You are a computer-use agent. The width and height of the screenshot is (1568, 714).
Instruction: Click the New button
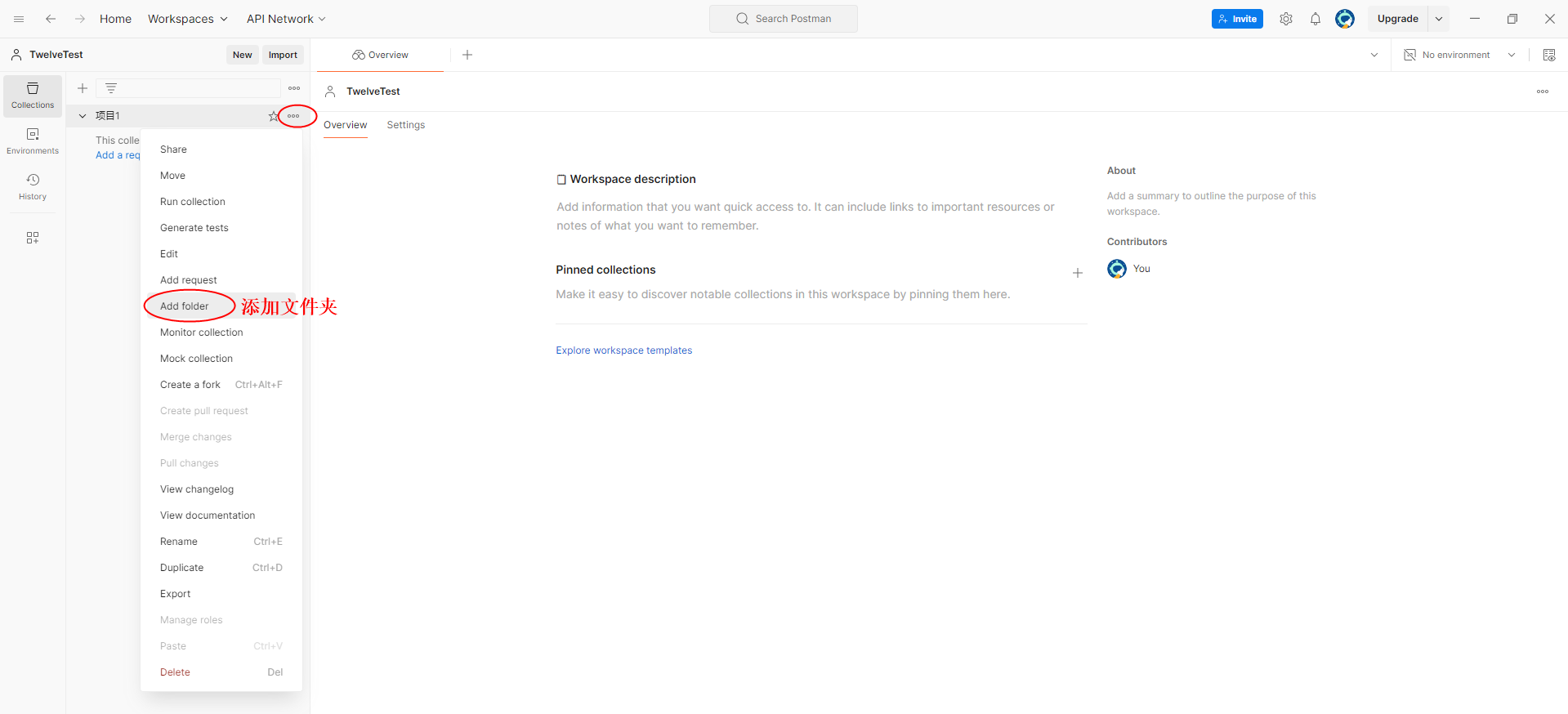[x=243, y=55]
